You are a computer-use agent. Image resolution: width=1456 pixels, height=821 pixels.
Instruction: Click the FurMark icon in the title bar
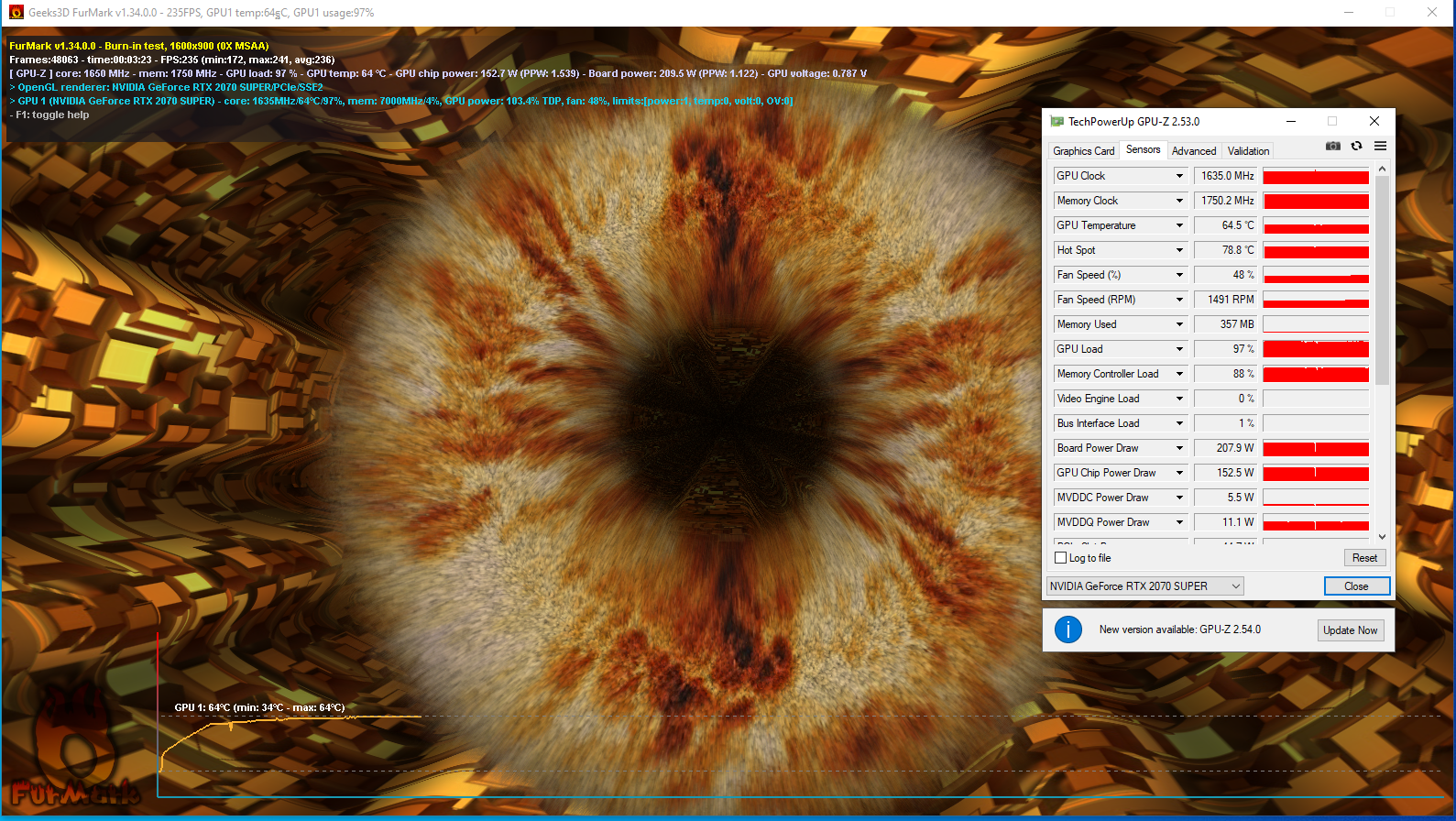16,13
